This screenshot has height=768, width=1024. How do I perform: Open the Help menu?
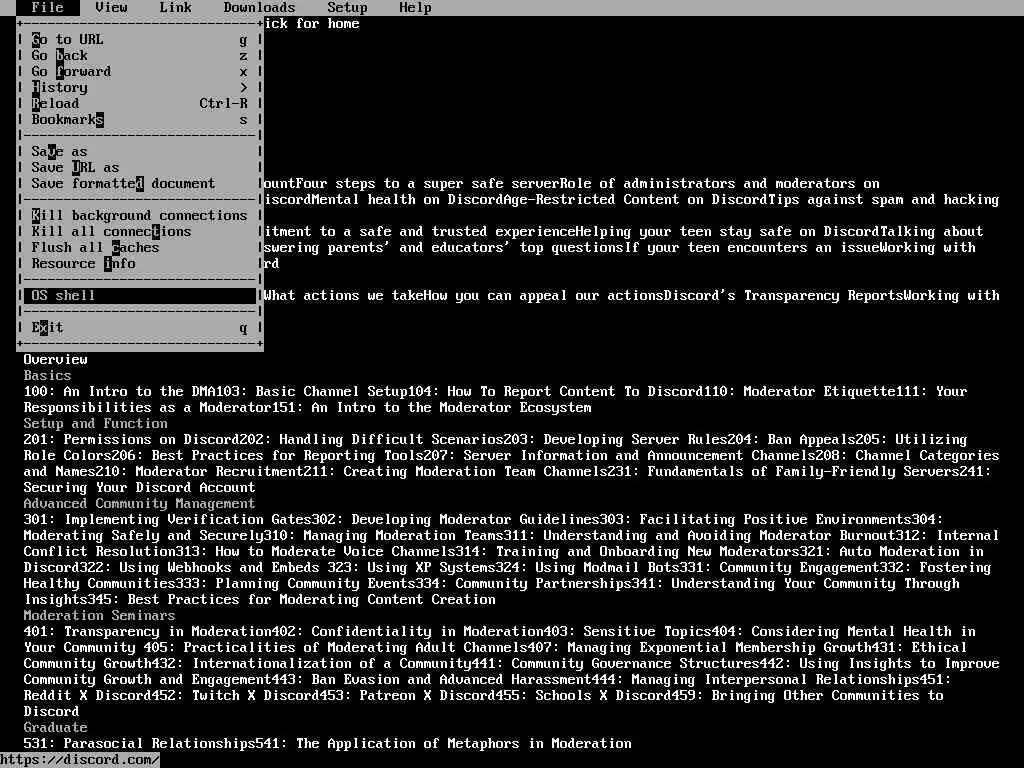(x=415, y=8)
